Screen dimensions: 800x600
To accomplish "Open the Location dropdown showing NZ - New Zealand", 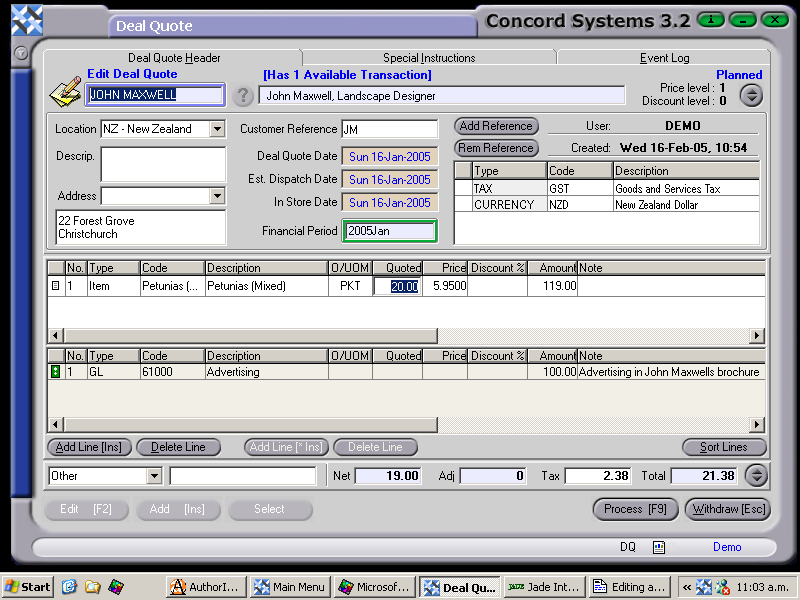I will [x=219, y=129].
